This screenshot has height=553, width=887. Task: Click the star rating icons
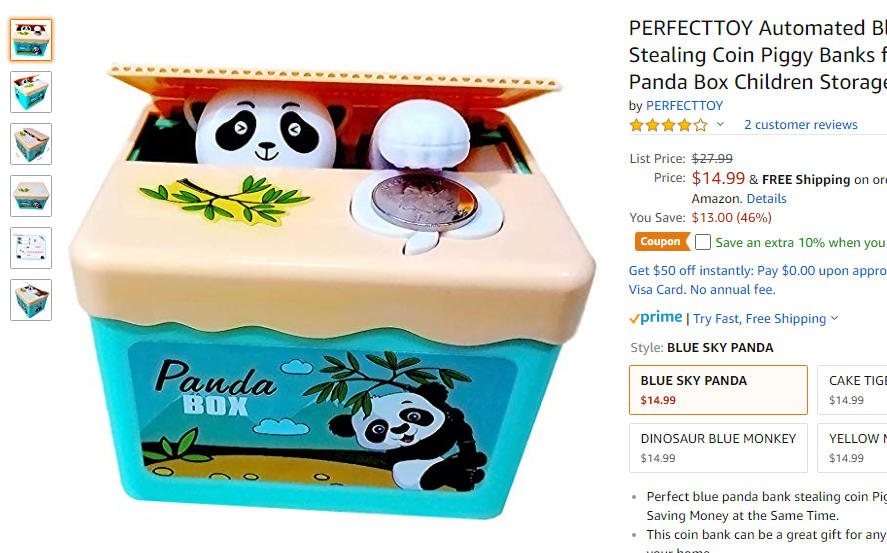[669, 125]
